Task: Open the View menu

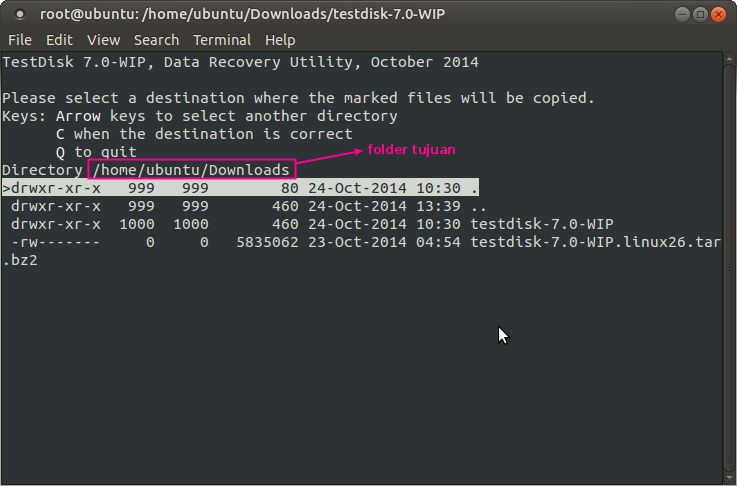Action: tap(103, 40)
